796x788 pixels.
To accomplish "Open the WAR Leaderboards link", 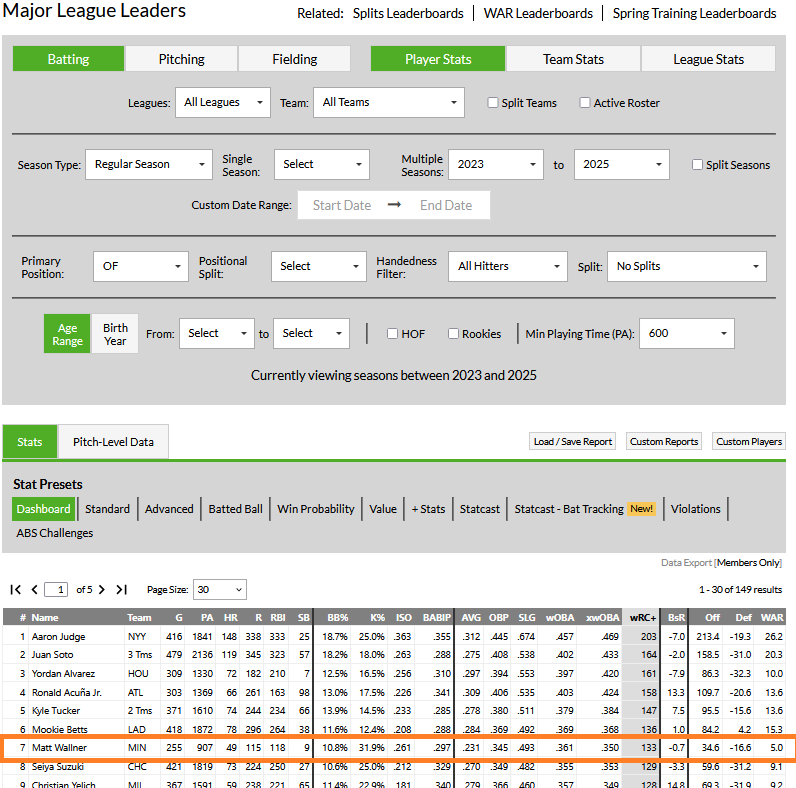I will [535, 14].
